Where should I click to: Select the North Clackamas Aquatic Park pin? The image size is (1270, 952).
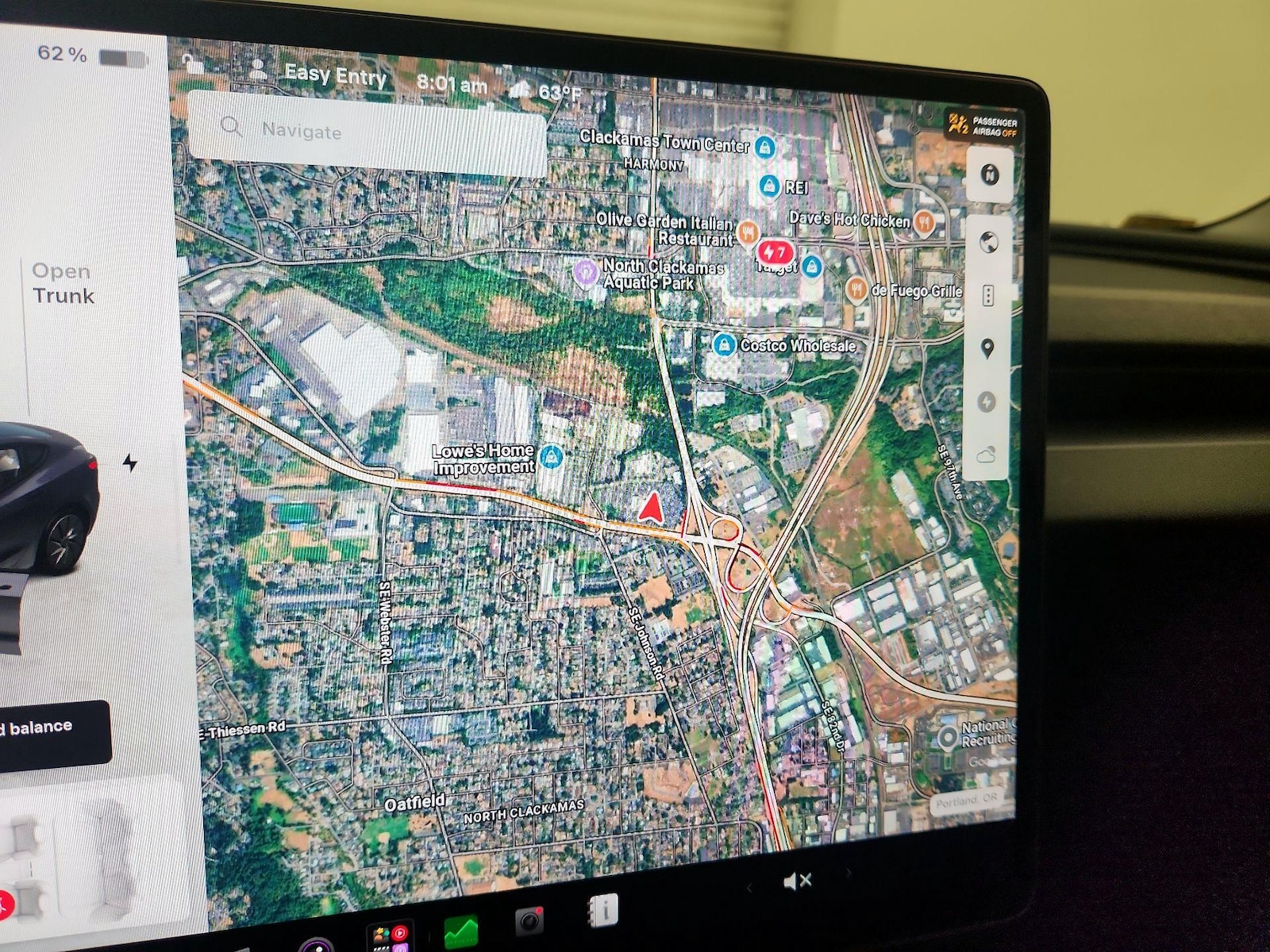(x=586, y=272)
